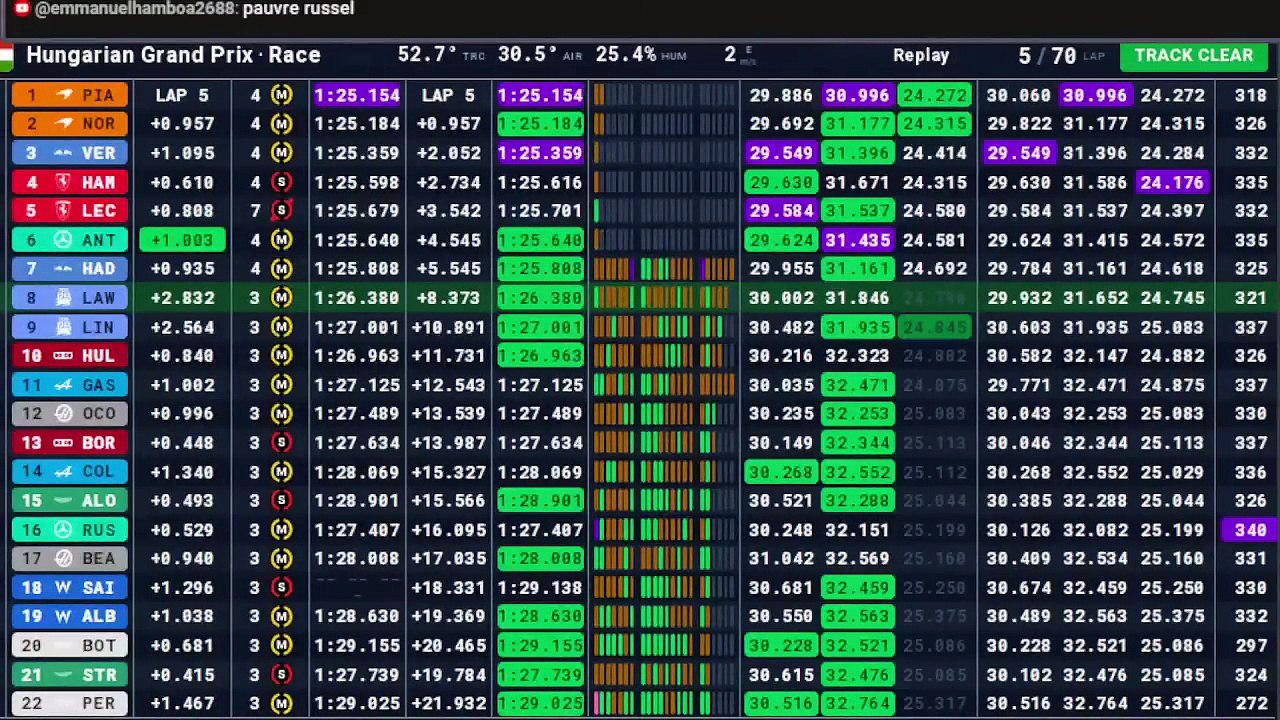Click the YouTube icon beside the chat username
This screenshot has width=1280, height=720.
click(x=21, y=9)
